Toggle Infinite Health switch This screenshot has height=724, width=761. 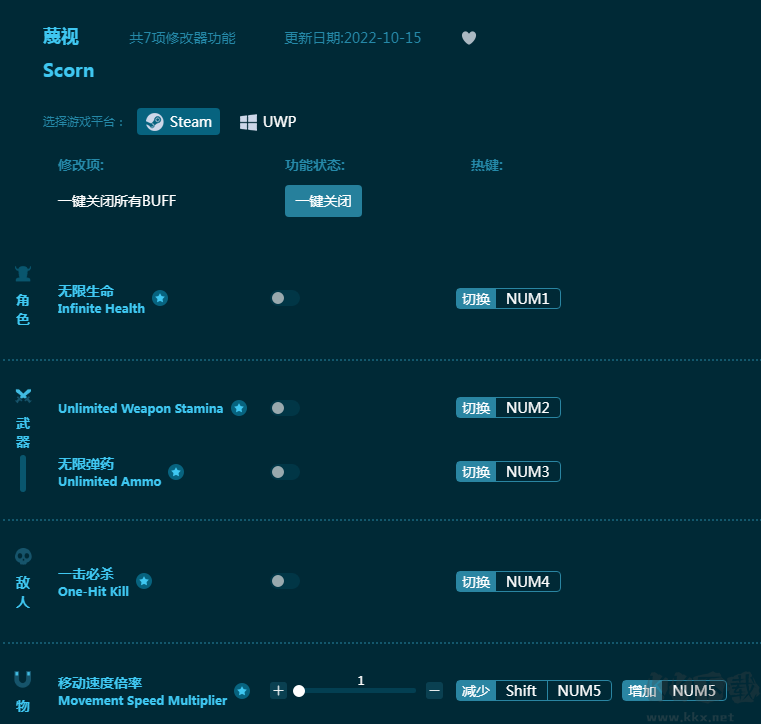pyautogui.click(x=285, y=298)
